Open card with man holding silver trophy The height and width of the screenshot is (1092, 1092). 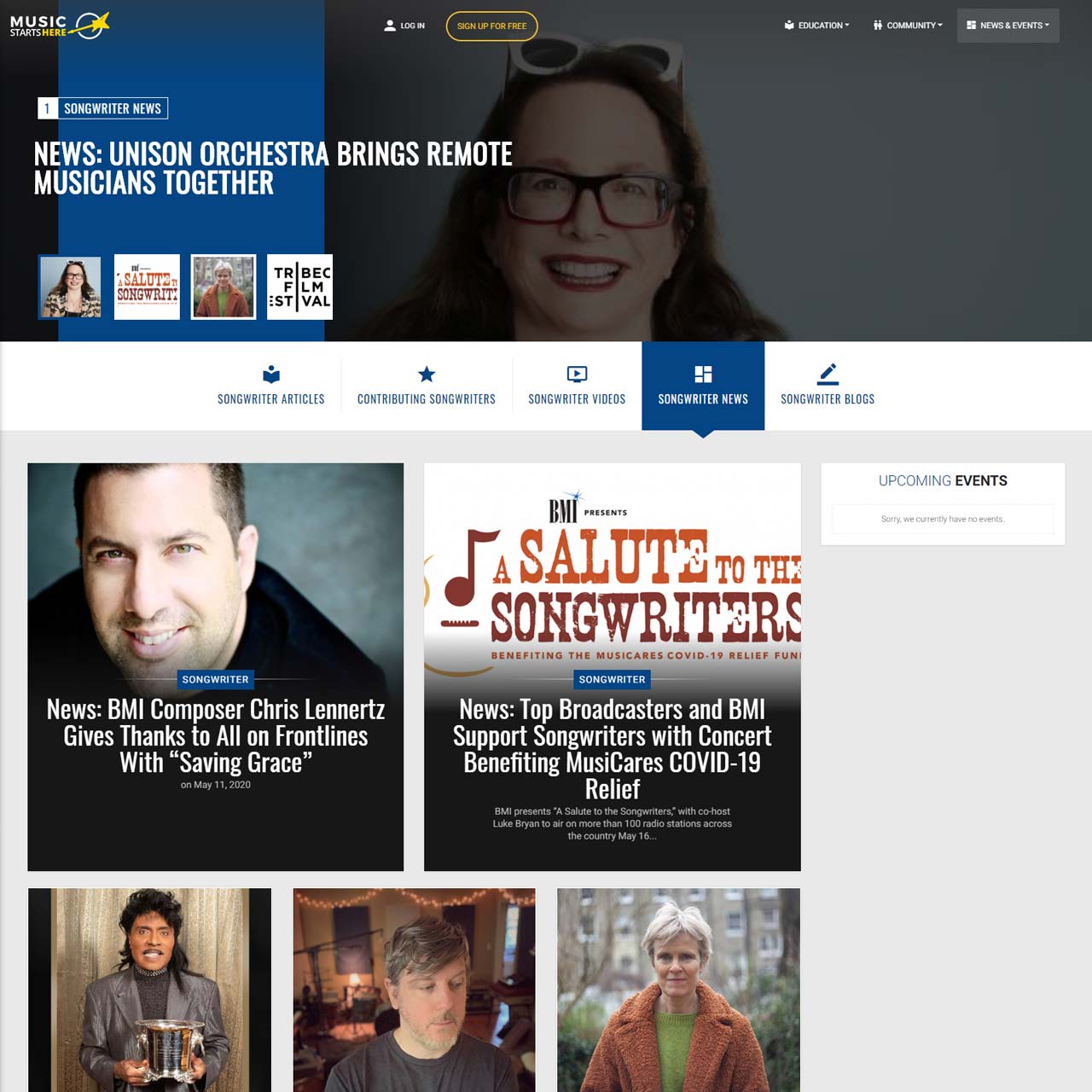149,990
